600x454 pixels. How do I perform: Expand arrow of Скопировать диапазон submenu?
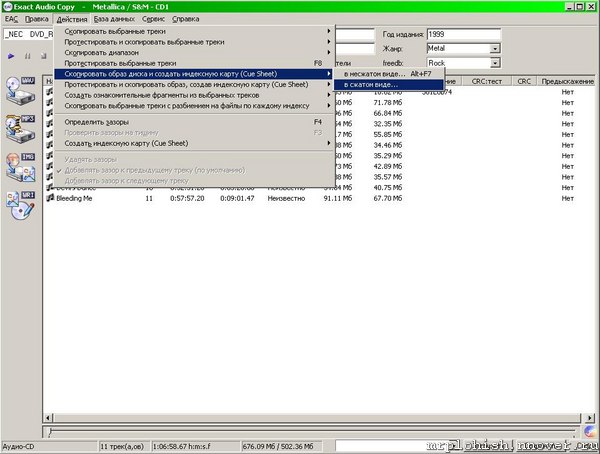point(329,52)
